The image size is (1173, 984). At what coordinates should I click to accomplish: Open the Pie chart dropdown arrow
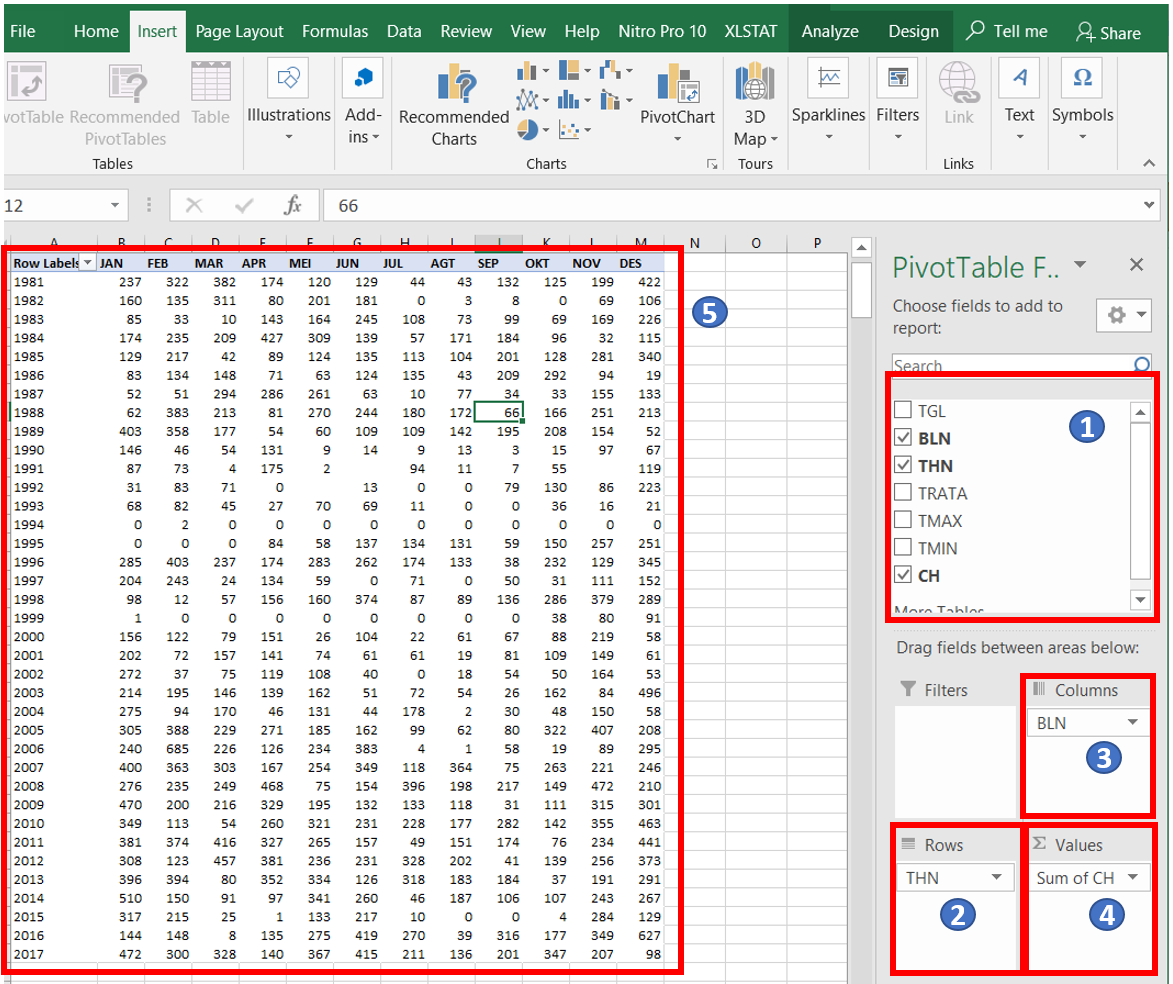546,130
